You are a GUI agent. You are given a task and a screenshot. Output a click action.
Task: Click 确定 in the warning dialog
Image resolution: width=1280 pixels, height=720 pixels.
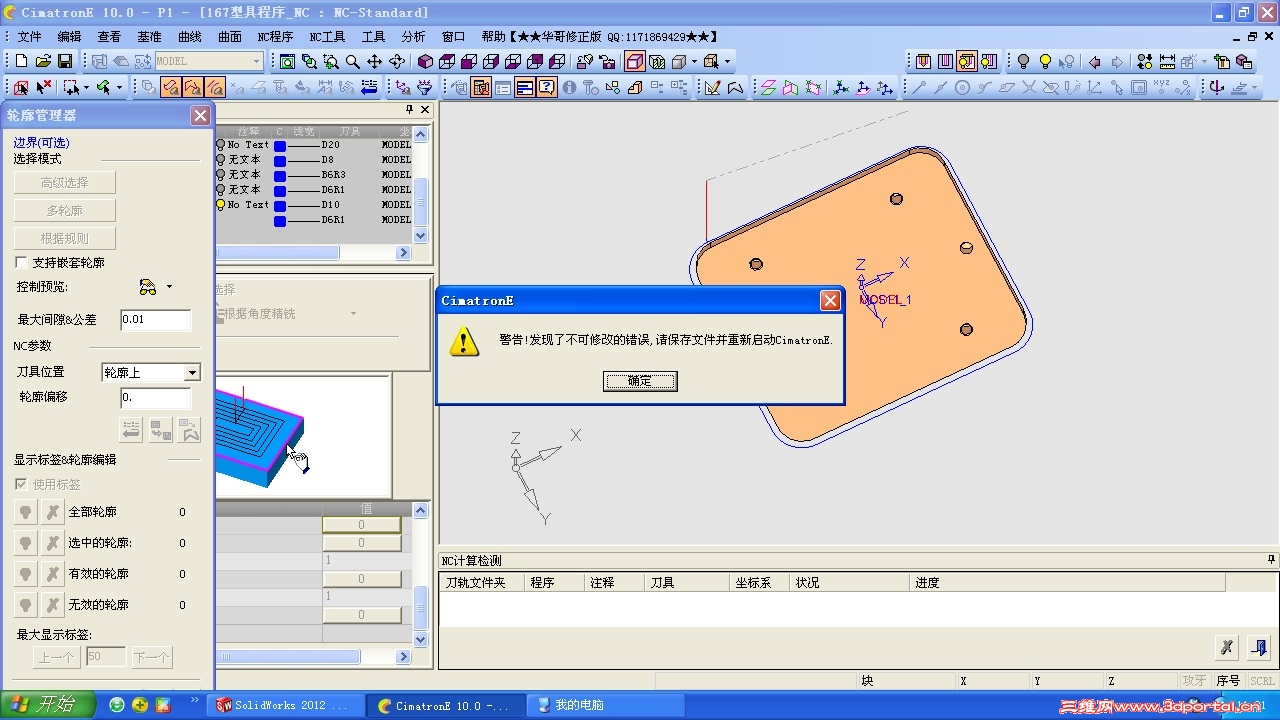click(x=640, y=381)
